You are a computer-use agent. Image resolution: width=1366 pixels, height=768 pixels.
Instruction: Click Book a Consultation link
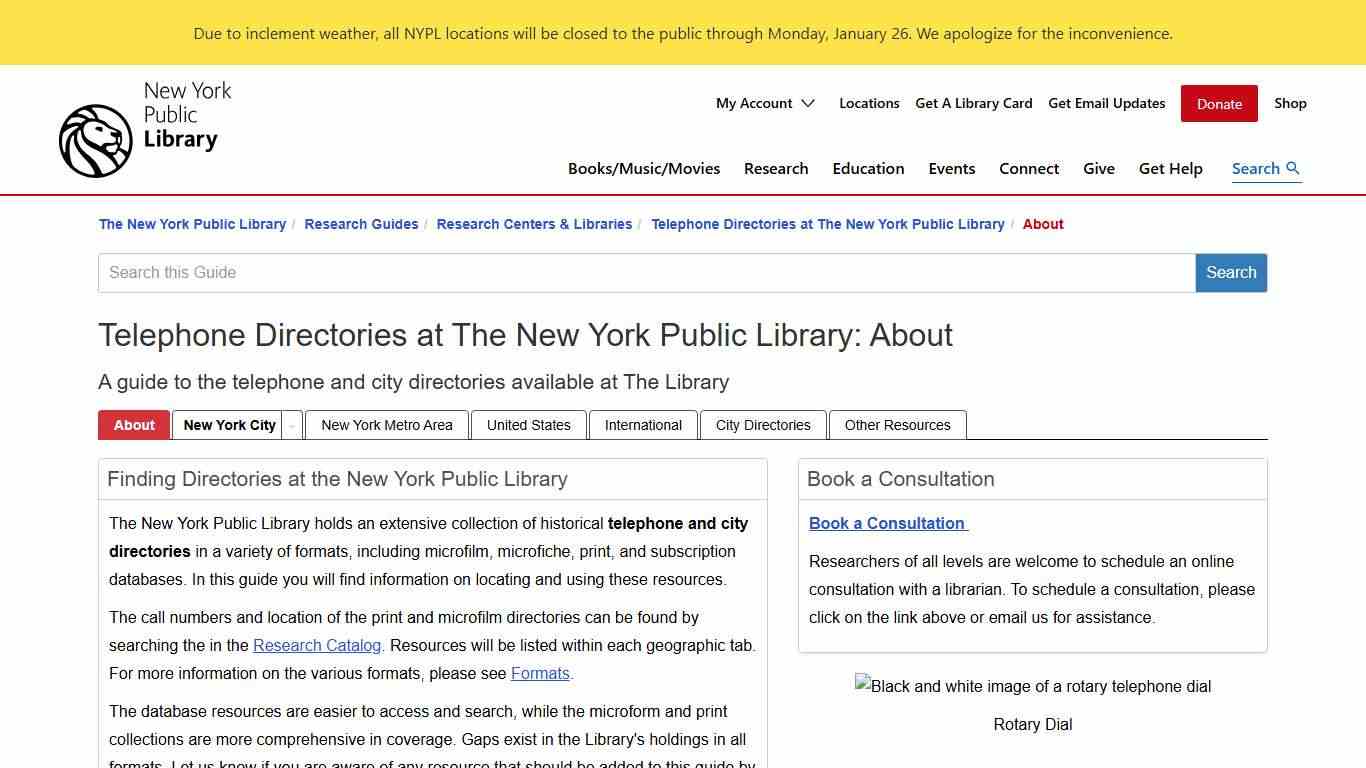click(x=886, y=523)
